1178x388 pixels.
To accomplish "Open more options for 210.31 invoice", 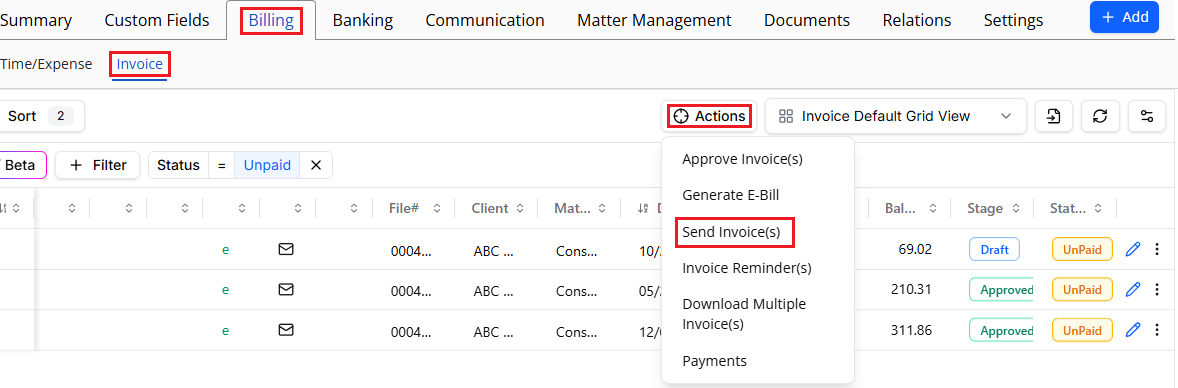I will pos(1157,289).
